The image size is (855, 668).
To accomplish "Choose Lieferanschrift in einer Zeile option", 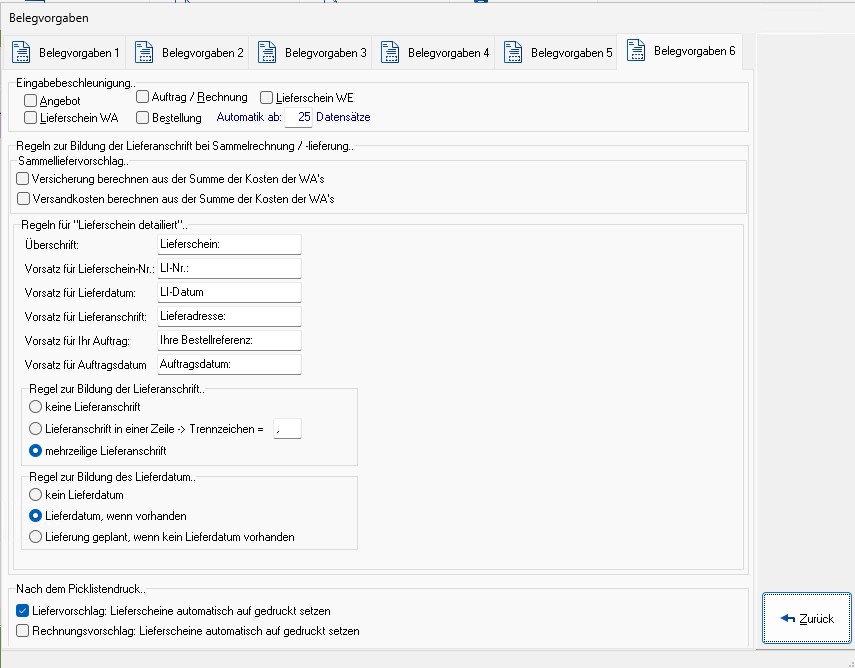I will coord(35,429).
